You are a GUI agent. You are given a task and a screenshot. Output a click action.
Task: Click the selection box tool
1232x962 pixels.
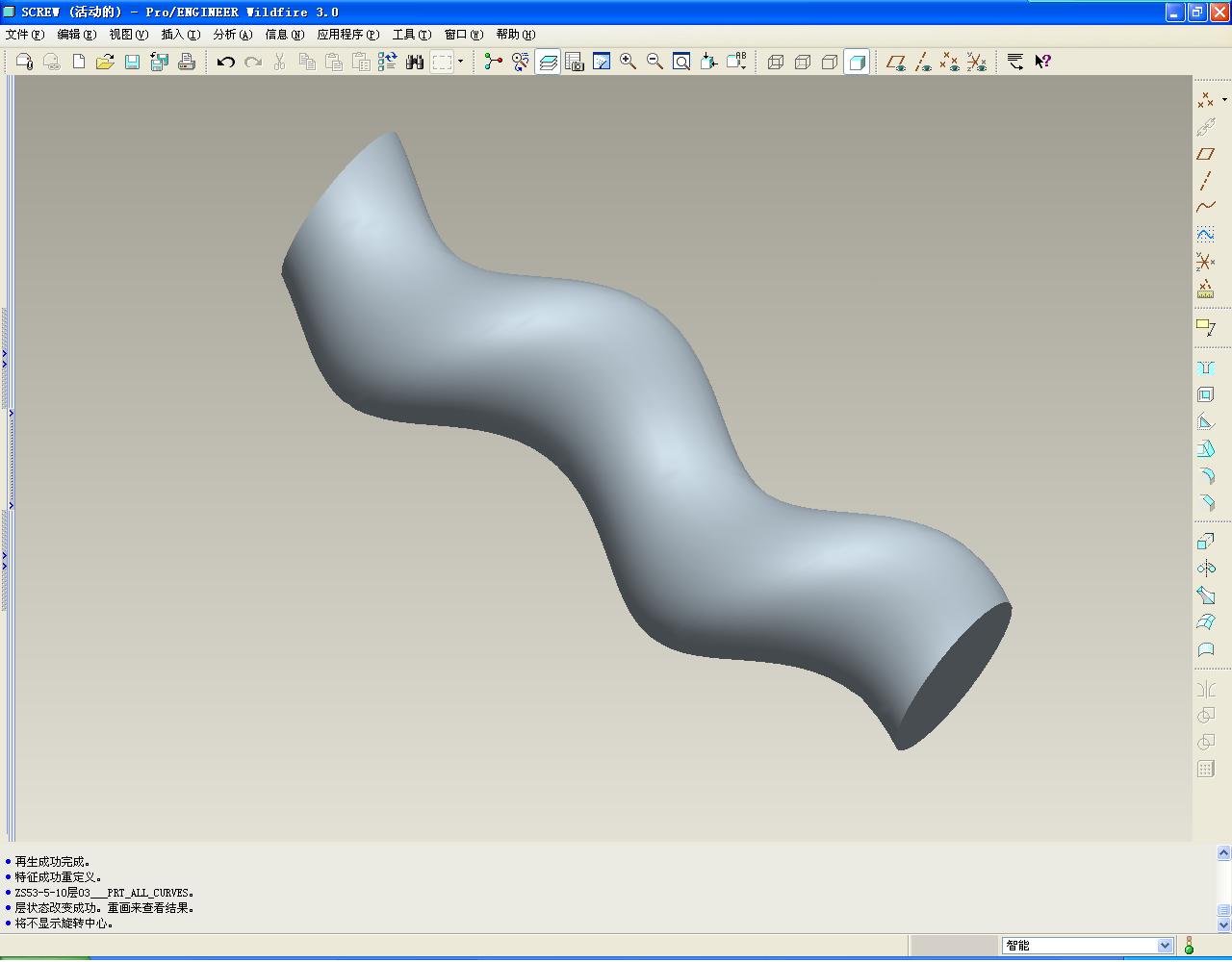click(442, 62)
